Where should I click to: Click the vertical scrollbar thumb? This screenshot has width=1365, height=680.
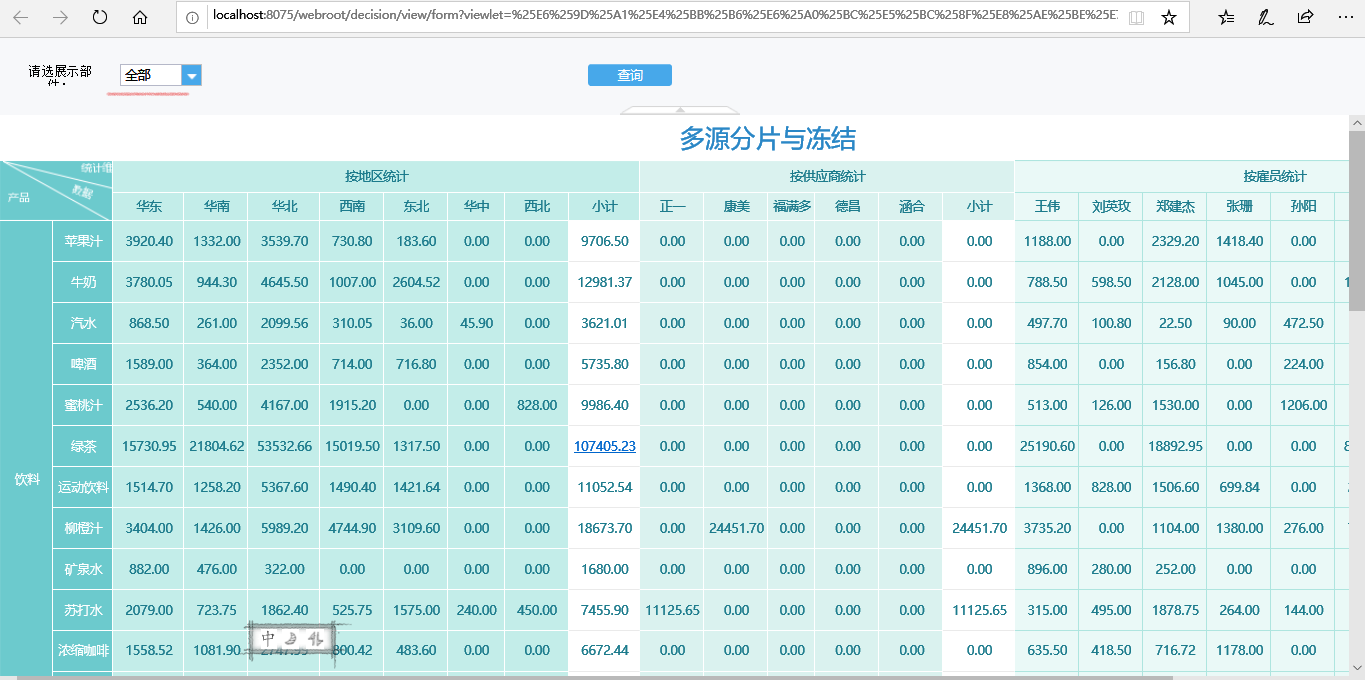[x=1357, y=222]
